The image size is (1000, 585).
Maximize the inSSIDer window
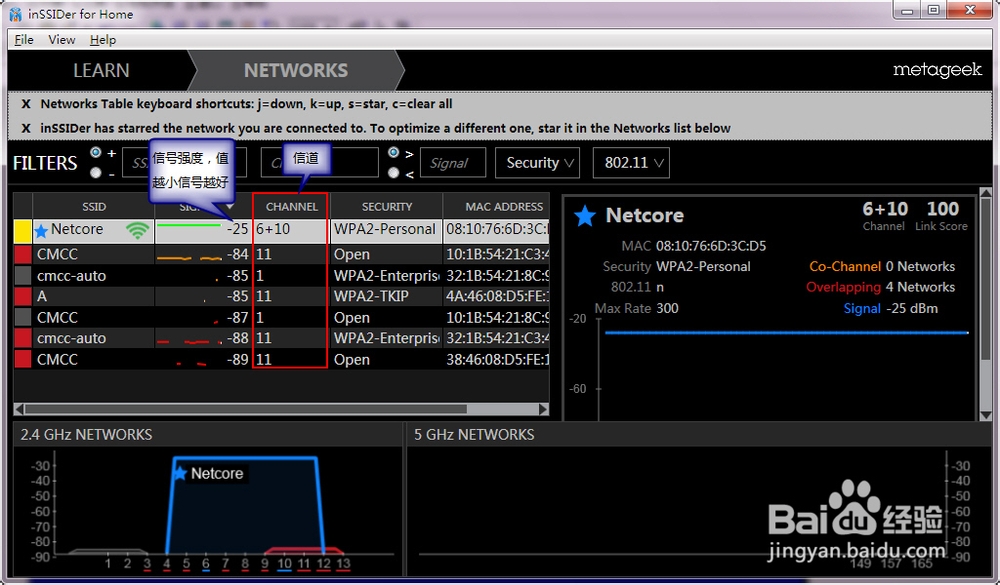click(934, 10)
